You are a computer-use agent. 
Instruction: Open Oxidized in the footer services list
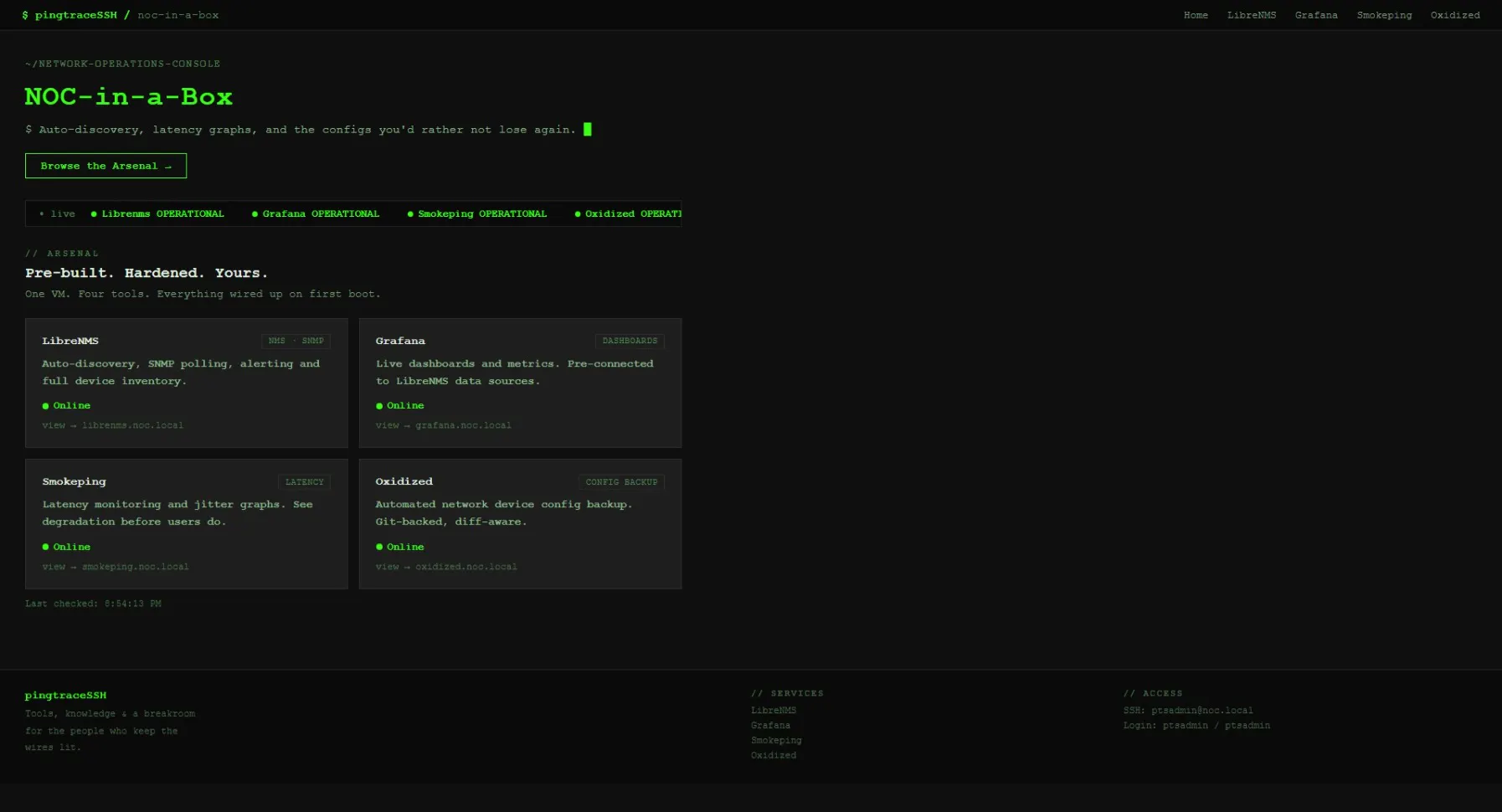pos(774,755)
